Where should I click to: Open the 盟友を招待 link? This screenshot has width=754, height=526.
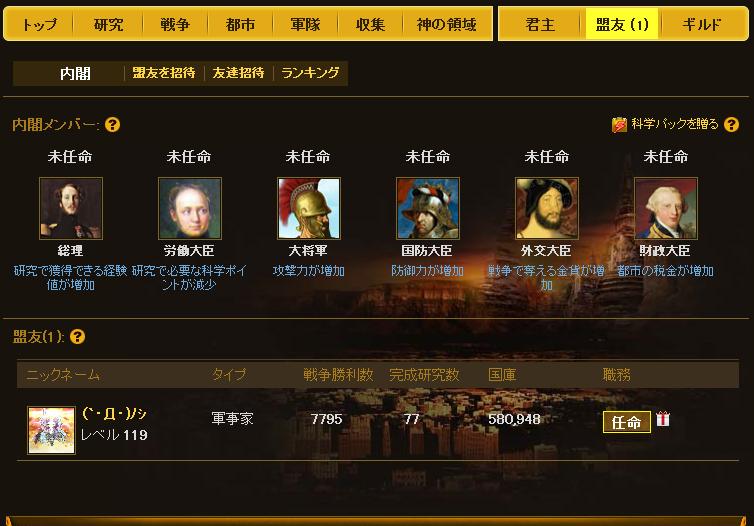tap(163, 73)
